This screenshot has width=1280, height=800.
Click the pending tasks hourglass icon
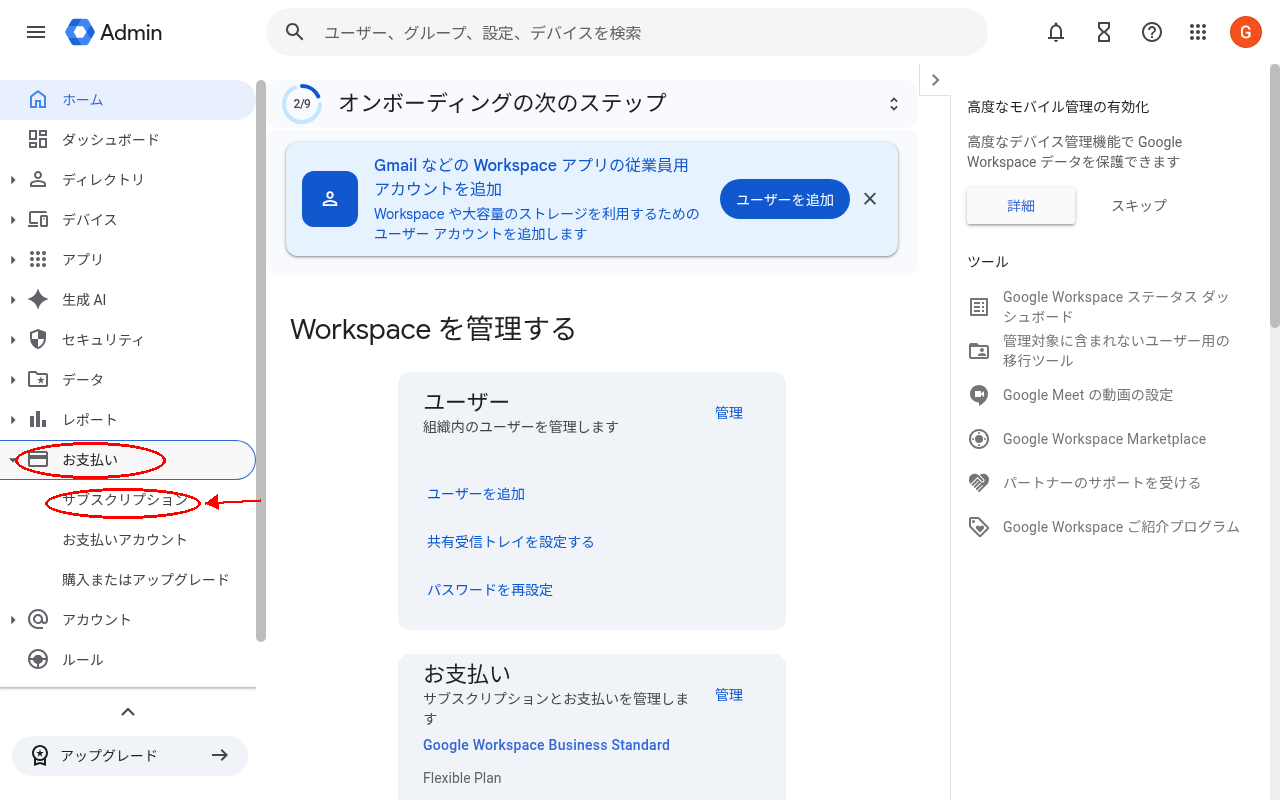point(1103,32)
